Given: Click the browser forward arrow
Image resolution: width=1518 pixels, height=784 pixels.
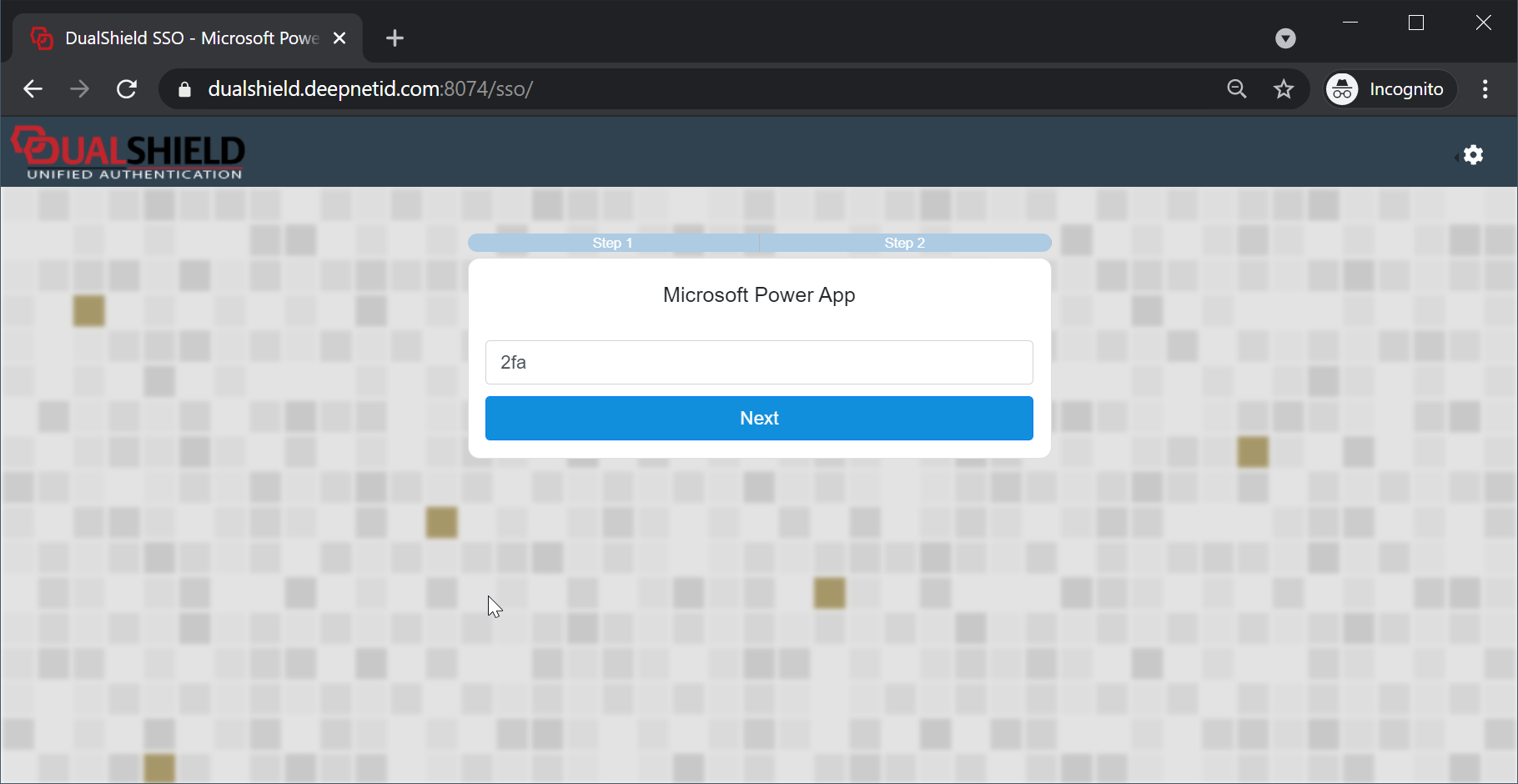Looking at the screenshot, I should [79, 89].
